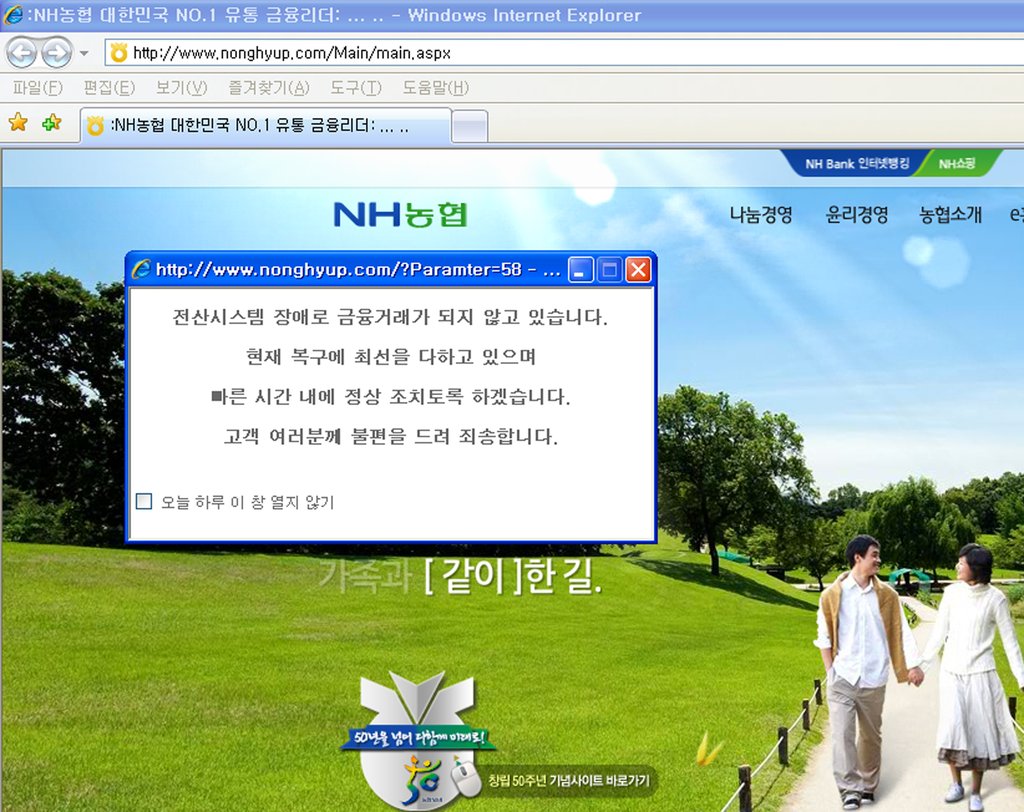Screen dimensions: 1024x812
Task: Open the 즐겨찾기(A) menu
Action: (x=268, y=88)
